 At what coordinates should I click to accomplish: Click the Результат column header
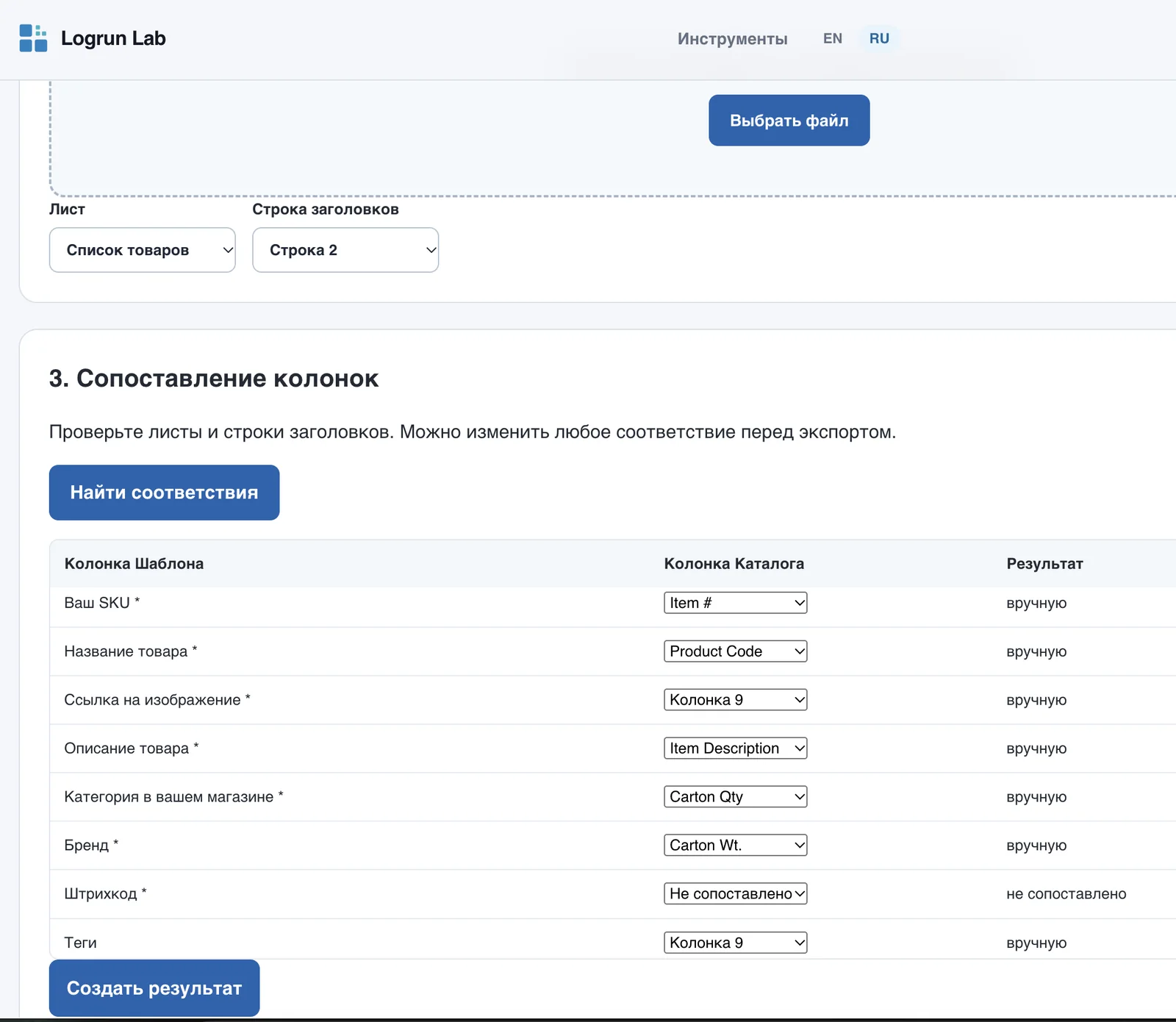pos(1044,564)
